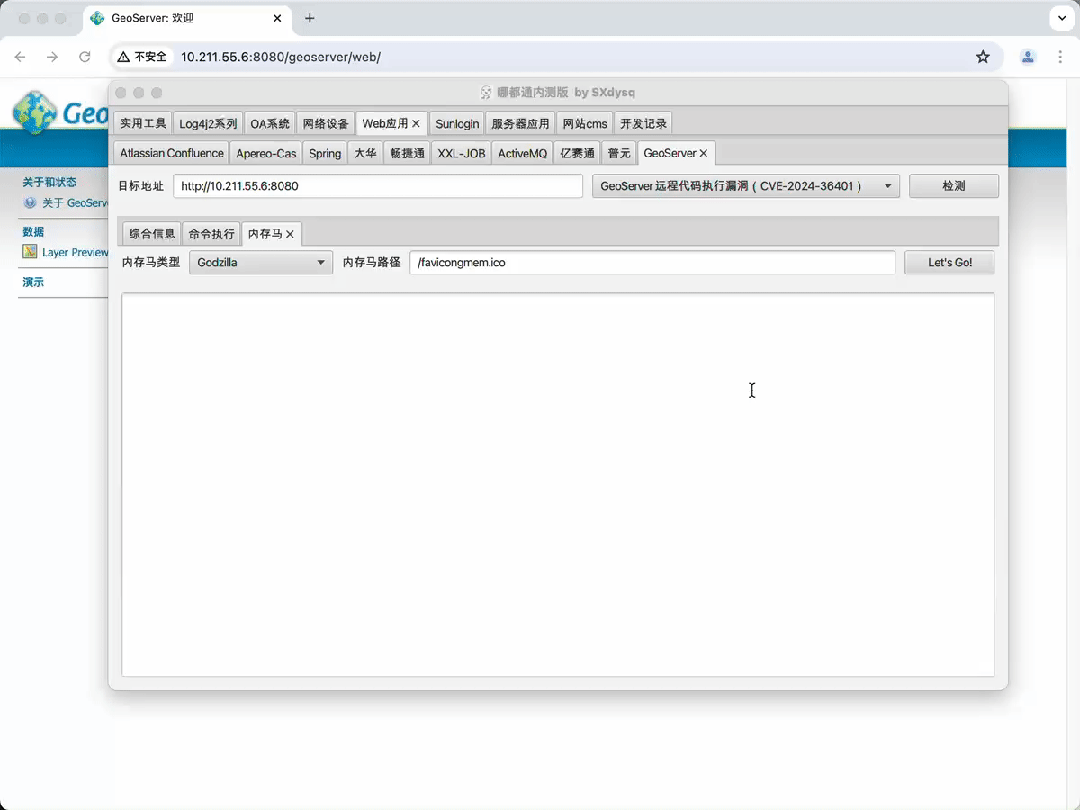Open the Atlassian Confluence tab
This screenshot has width=1080, height=810.
coord(172,153)
